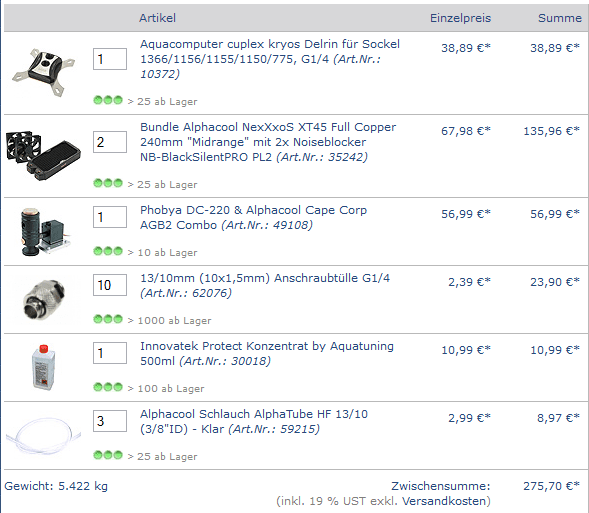Click green stock indicator for Anschraubtülle
The image size is (589, 513).
(x=108, y=319)
